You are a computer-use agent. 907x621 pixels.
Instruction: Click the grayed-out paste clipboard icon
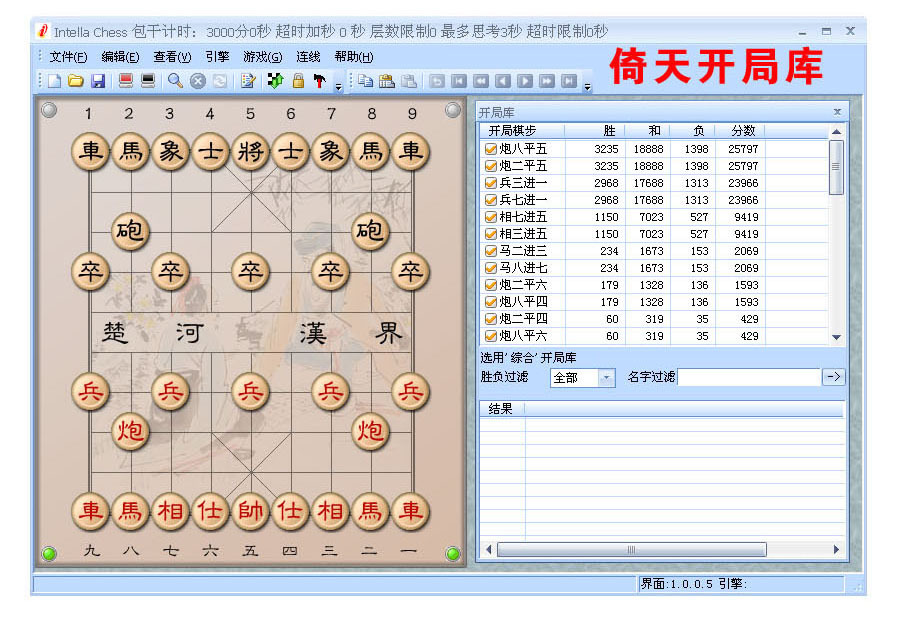[x=409, y=81]
